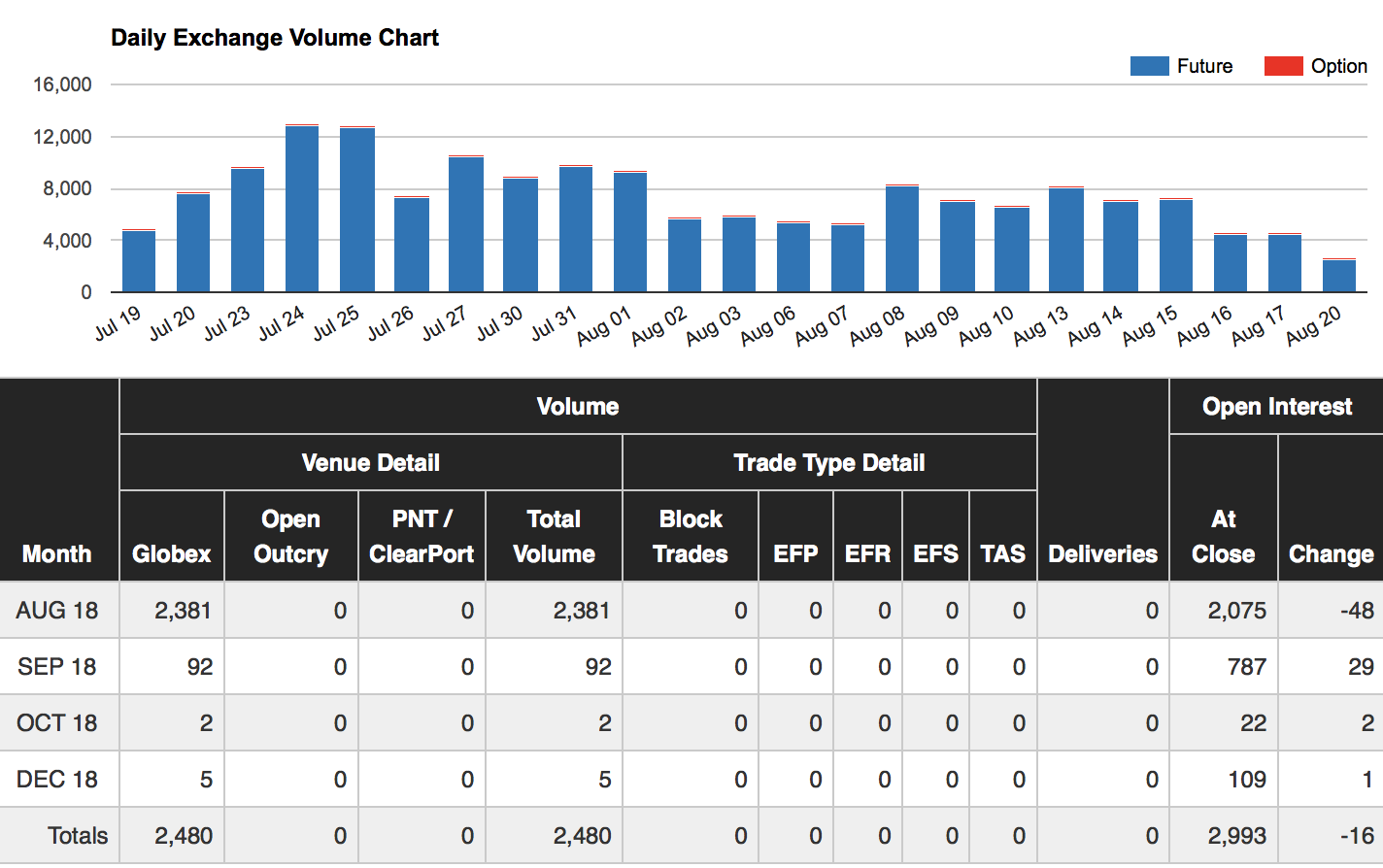Select the Aug 10 volume bar

[1012, 249]
